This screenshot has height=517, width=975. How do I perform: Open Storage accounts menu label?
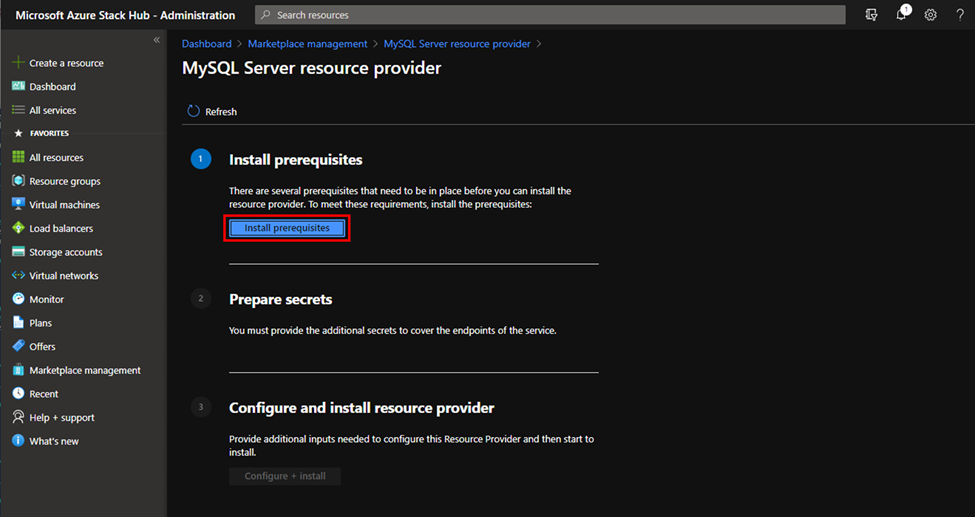(x=66, y=252)
